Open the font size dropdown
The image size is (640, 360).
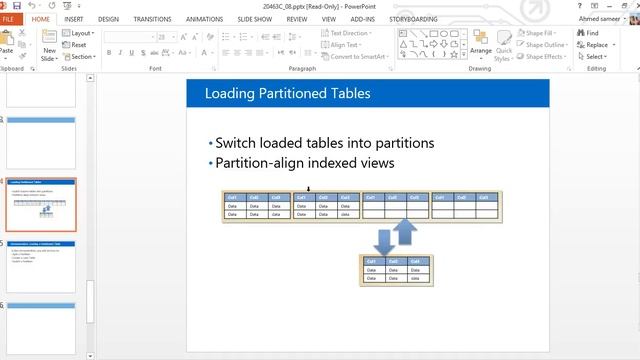pos(173,37)
